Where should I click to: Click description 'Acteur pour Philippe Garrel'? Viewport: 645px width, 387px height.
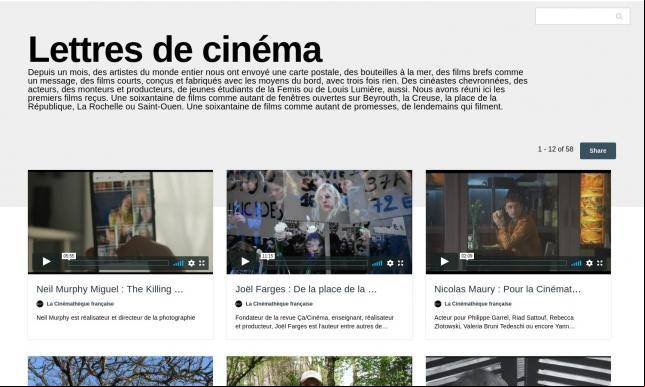pos(504,322)
